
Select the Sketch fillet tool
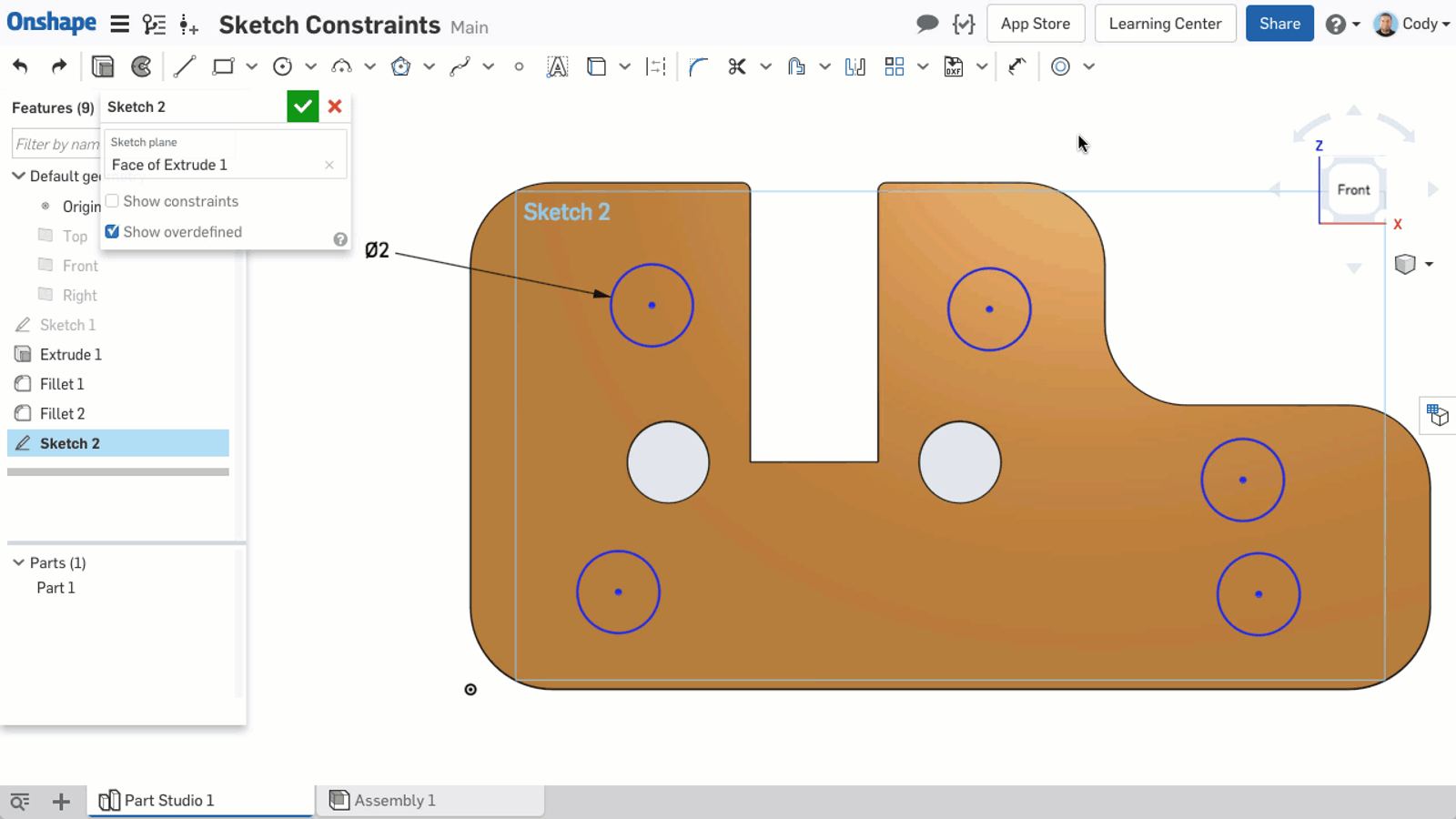click(x=697, y=66)
